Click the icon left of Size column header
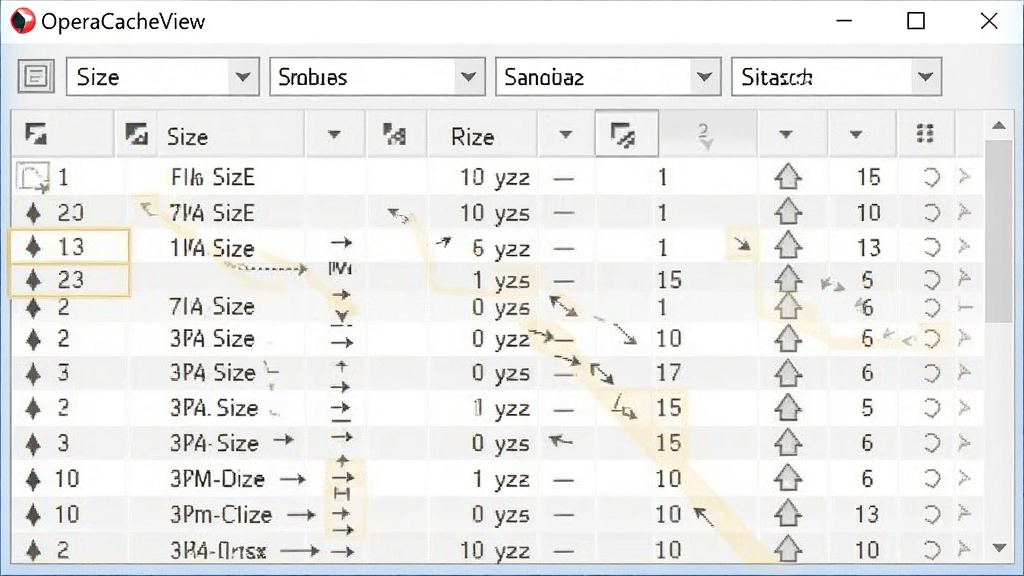This screenshot has width=1024, height=576. click(x=136, y=134)
